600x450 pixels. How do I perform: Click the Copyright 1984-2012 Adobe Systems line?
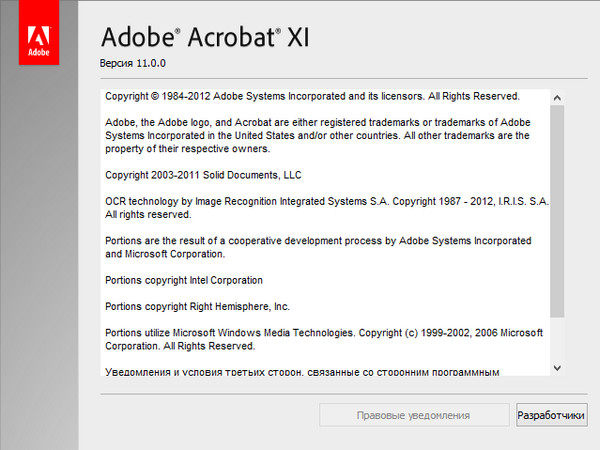[x=312, y=96]
